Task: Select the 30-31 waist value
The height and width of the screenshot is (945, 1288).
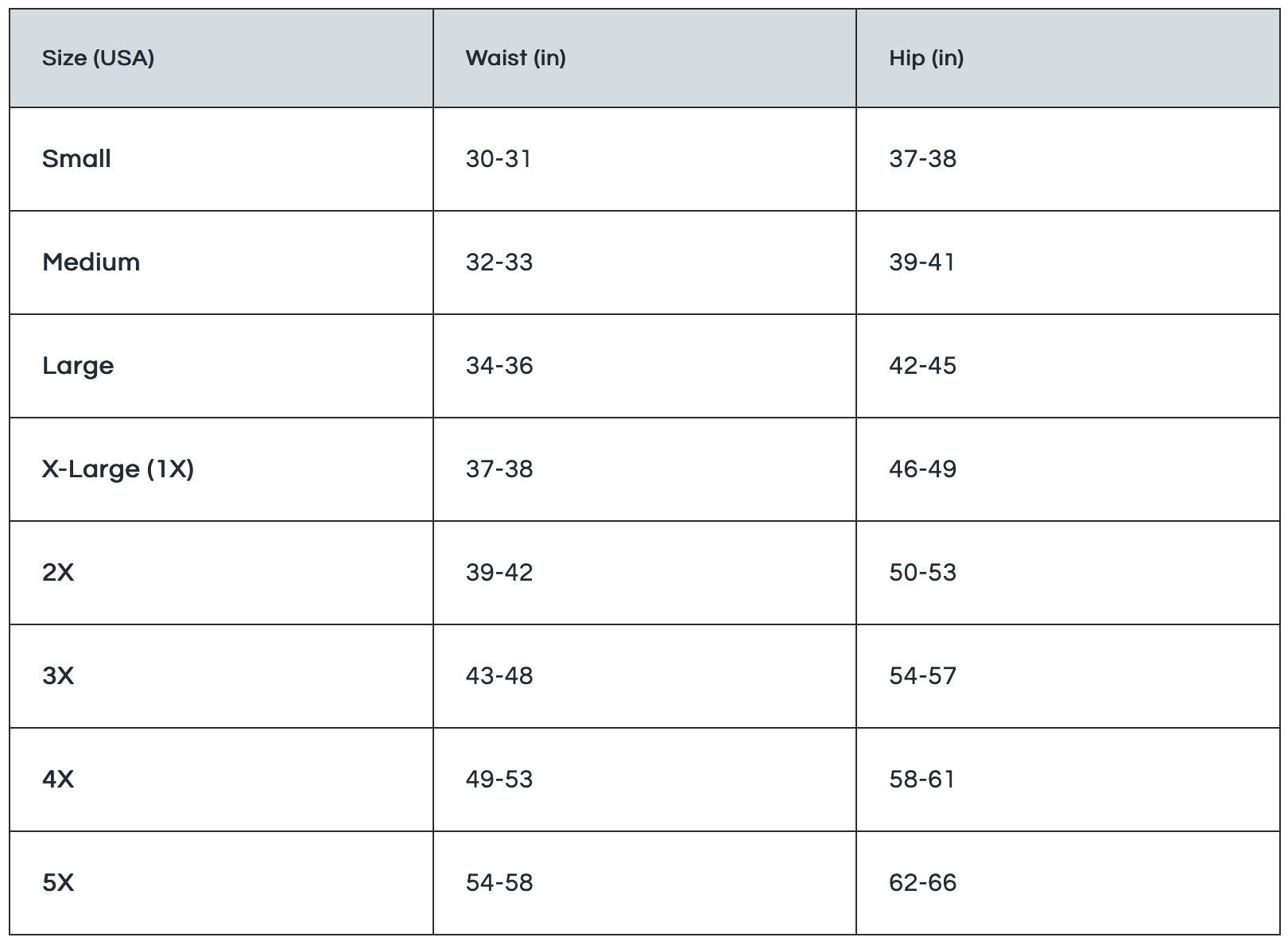Action: point(499,159)
